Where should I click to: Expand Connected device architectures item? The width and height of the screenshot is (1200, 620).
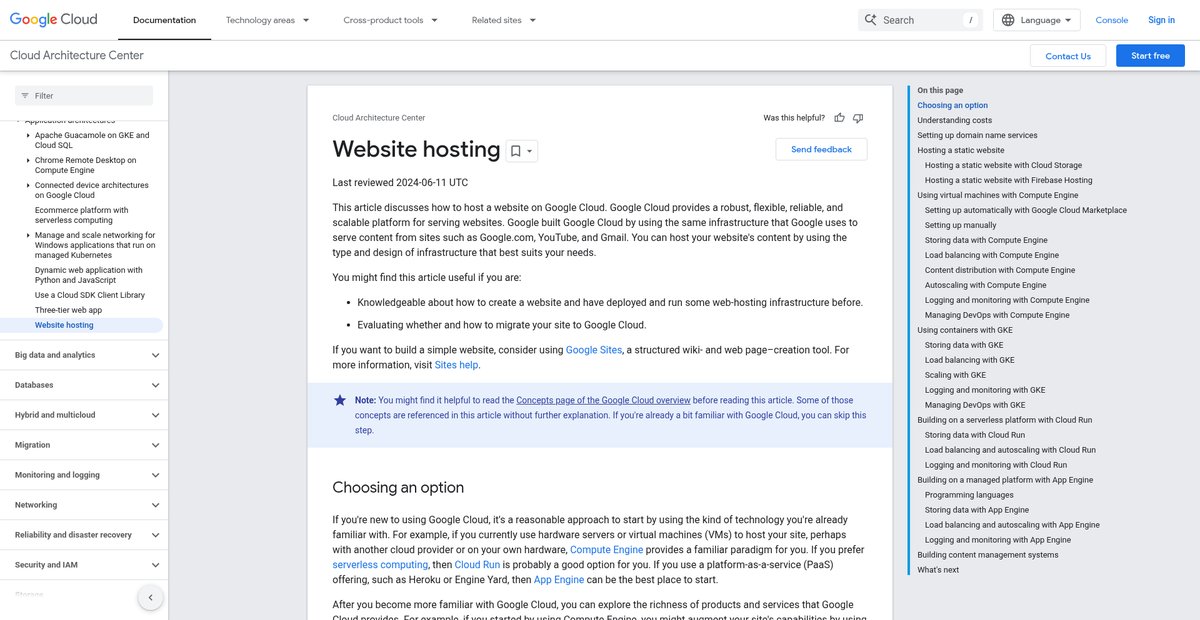coord(27,185)
